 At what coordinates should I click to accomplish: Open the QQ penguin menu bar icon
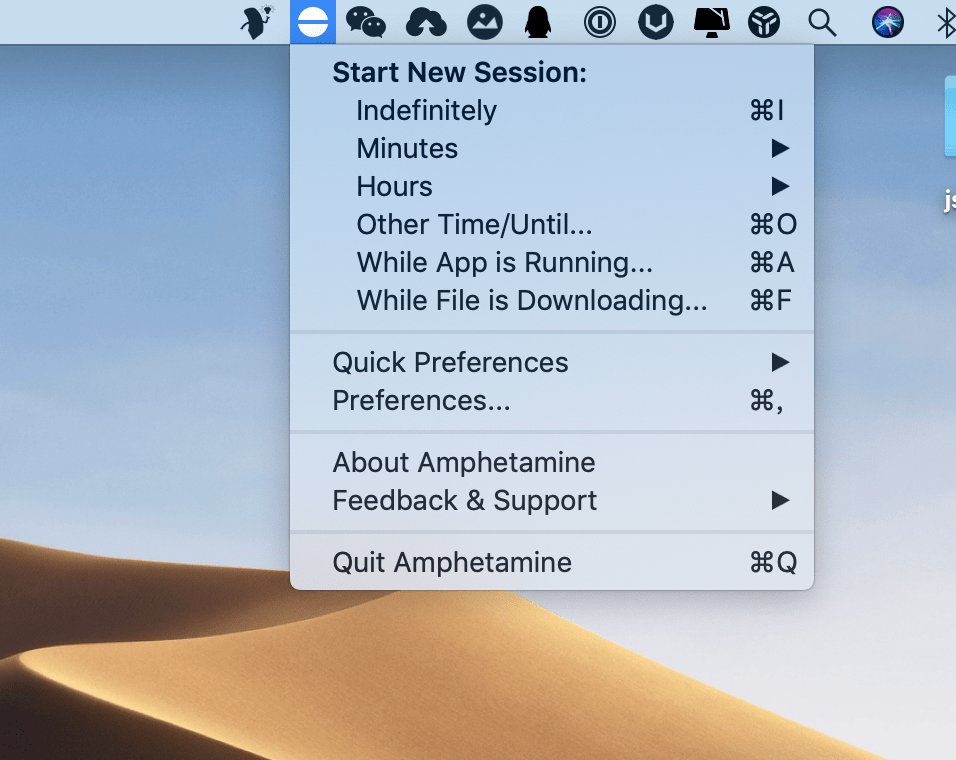click(538, 23)
